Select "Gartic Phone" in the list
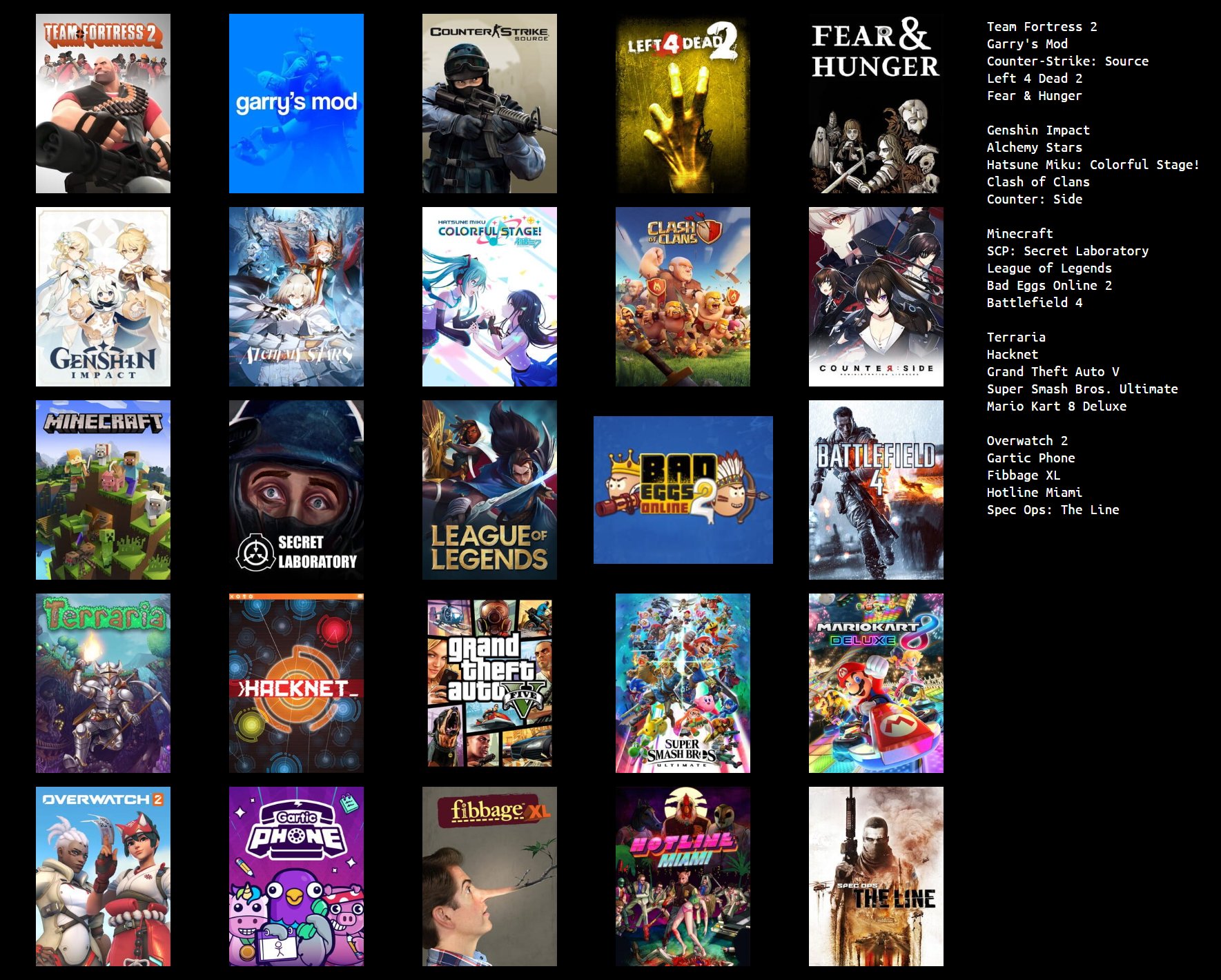1221x980 pixels. click(x=1030, y=458)
